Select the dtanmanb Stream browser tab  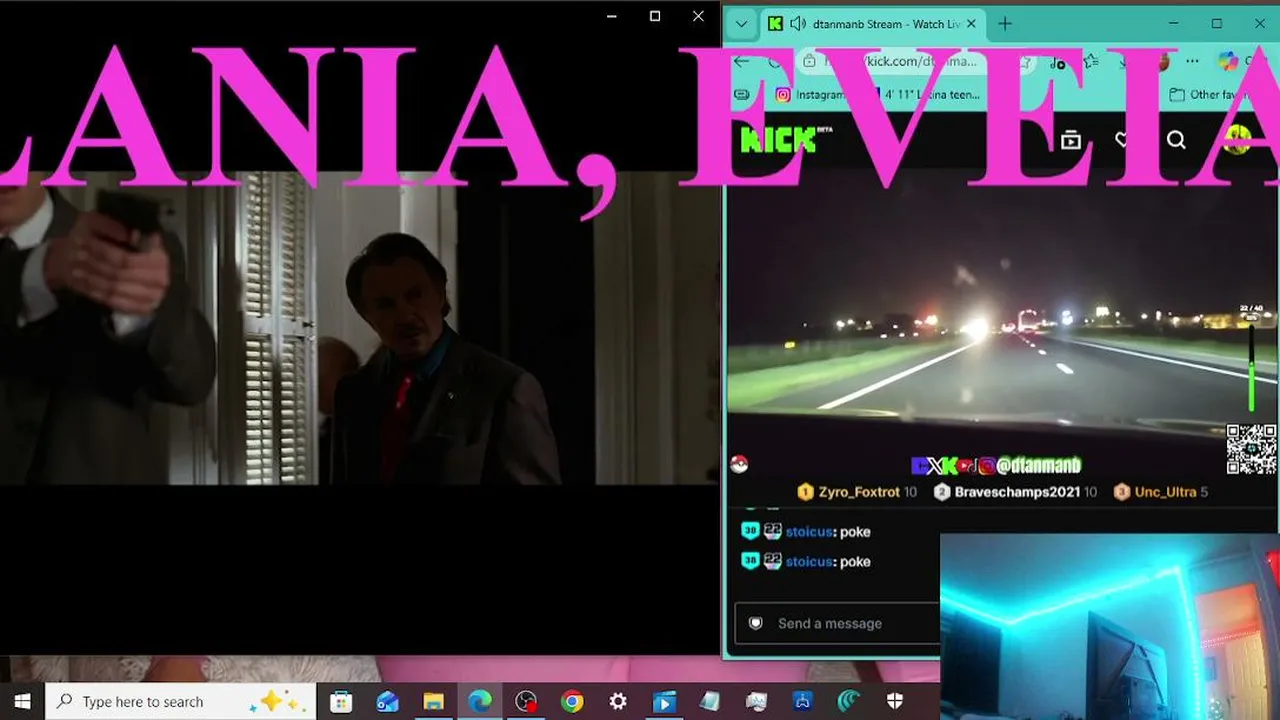[874, 24]
